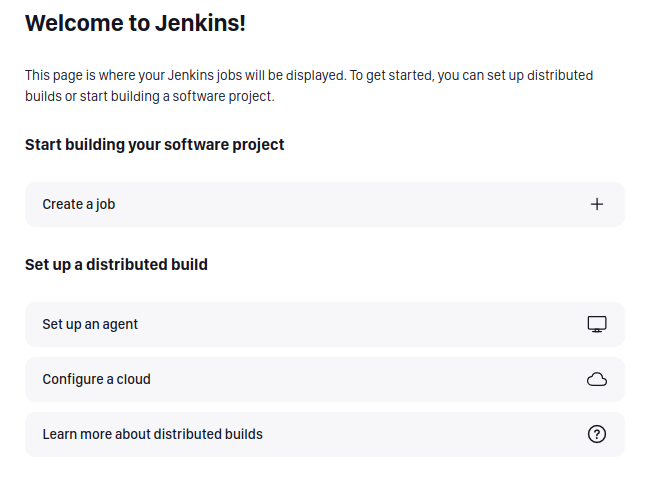
Task: Open the Configure a cloud link
Action: click(x=325, y=379)
